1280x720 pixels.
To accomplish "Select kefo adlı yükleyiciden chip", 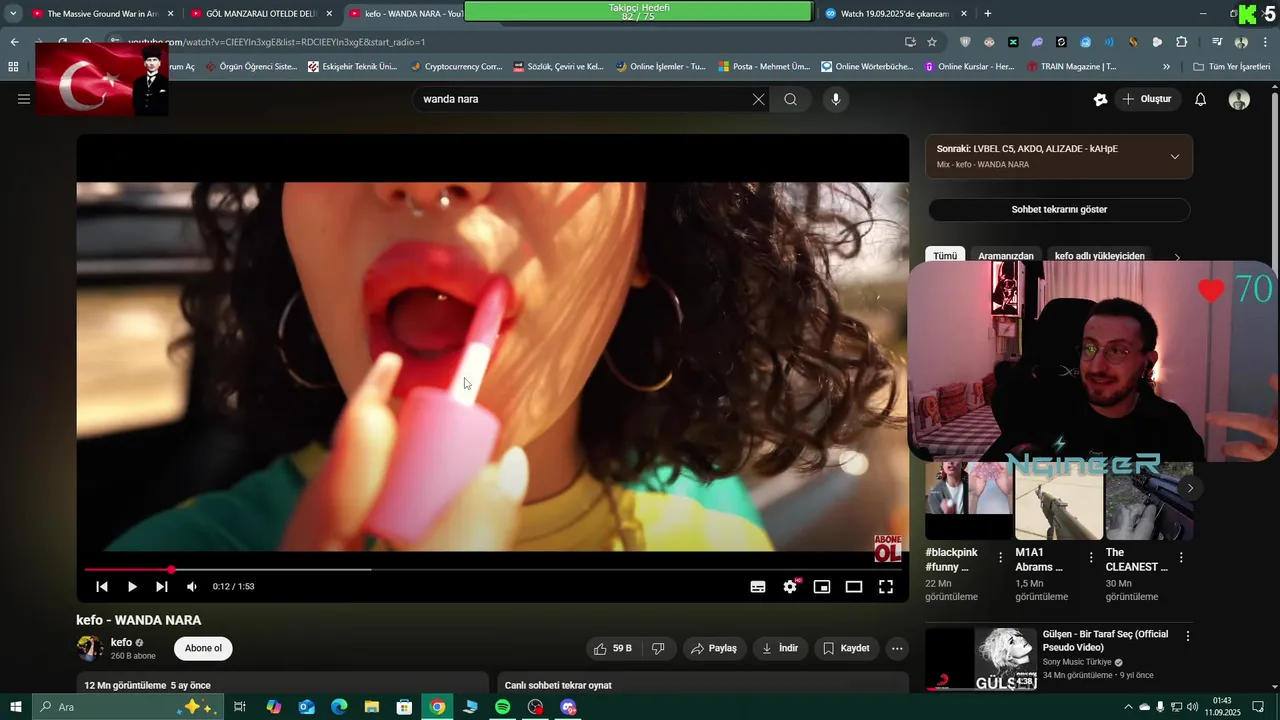I will (1099, 256).
